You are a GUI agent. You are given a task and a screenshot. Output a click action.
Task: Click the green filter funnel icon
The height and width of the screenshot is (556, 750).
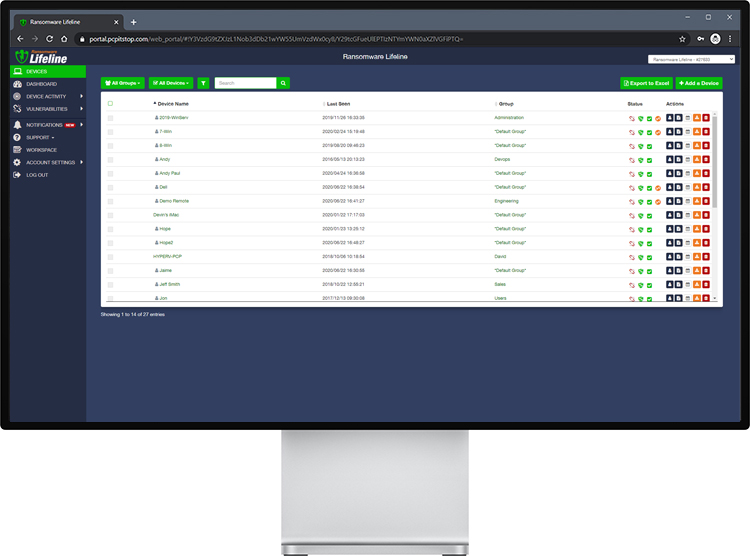tap(203, 84)
